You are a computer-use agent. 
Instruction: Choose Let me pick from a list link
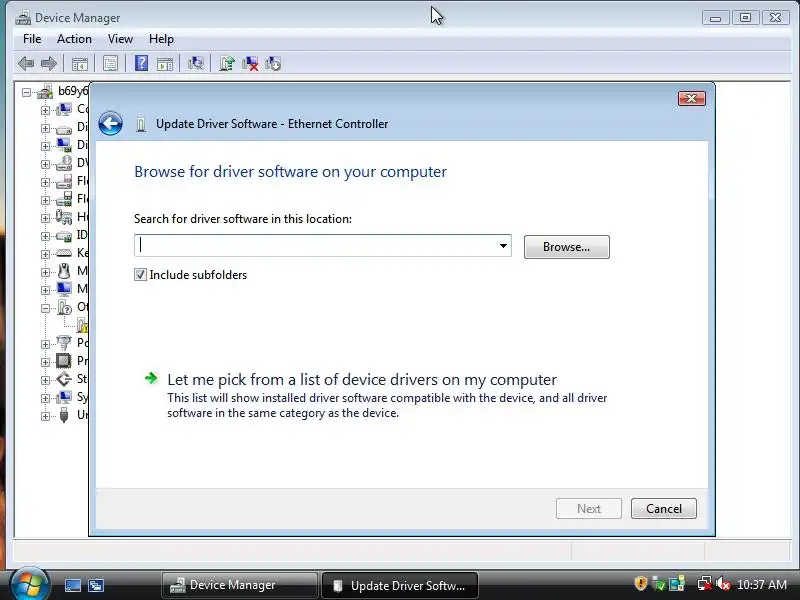click(362, 380)
